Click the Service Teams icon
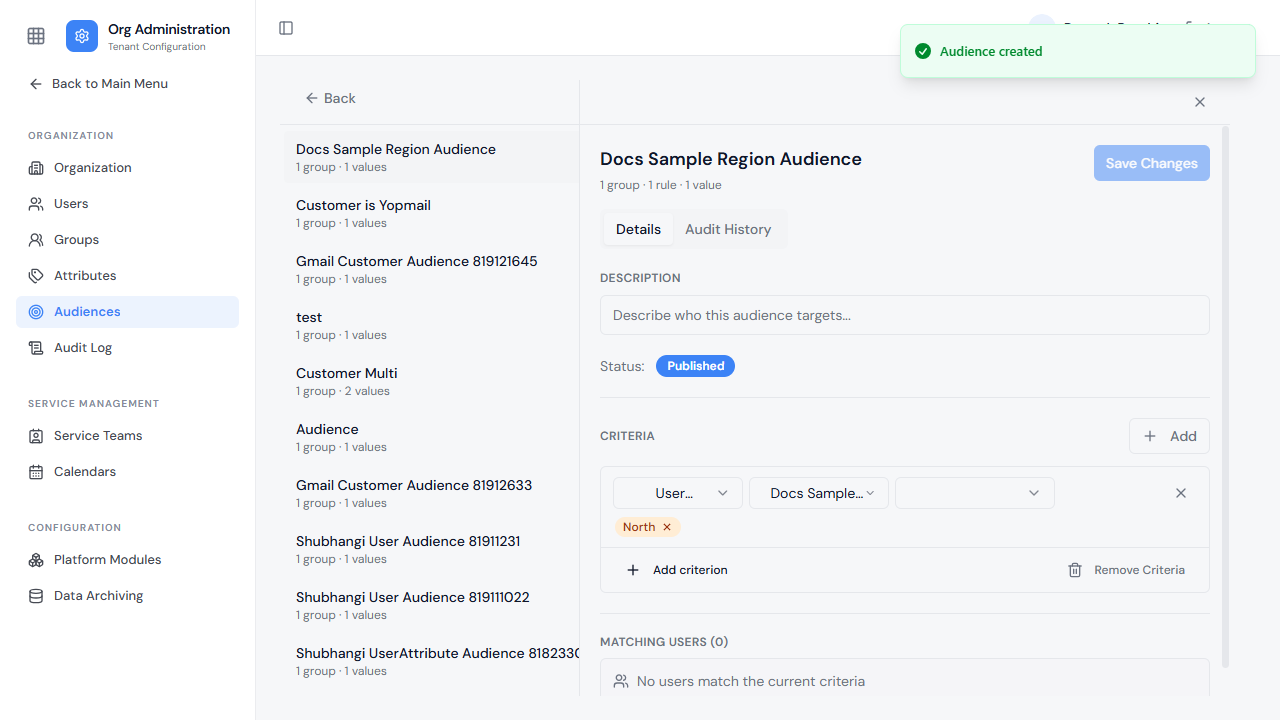 coord(36,436)
